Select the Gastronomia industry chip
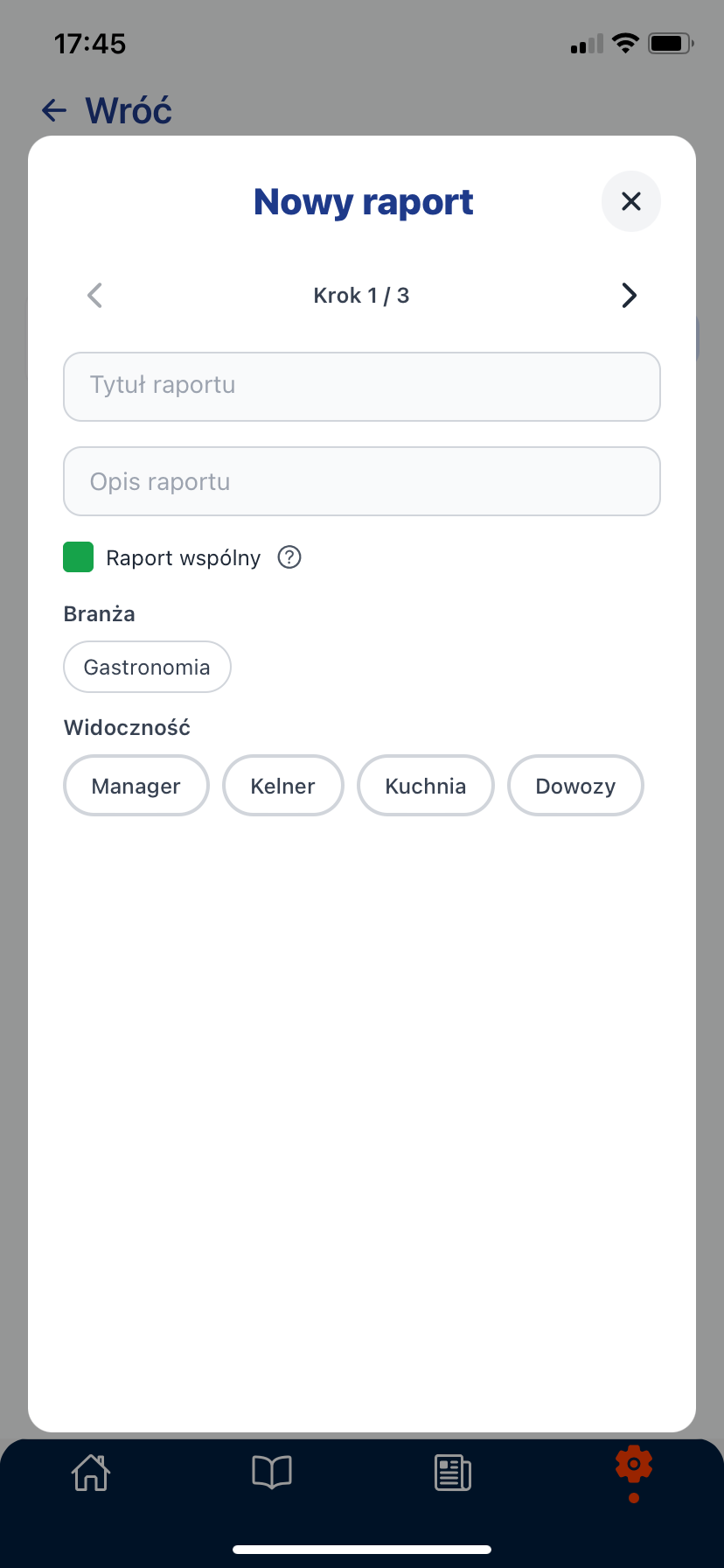Viewport: 724px width, 1568px height. tap(147, 667)
